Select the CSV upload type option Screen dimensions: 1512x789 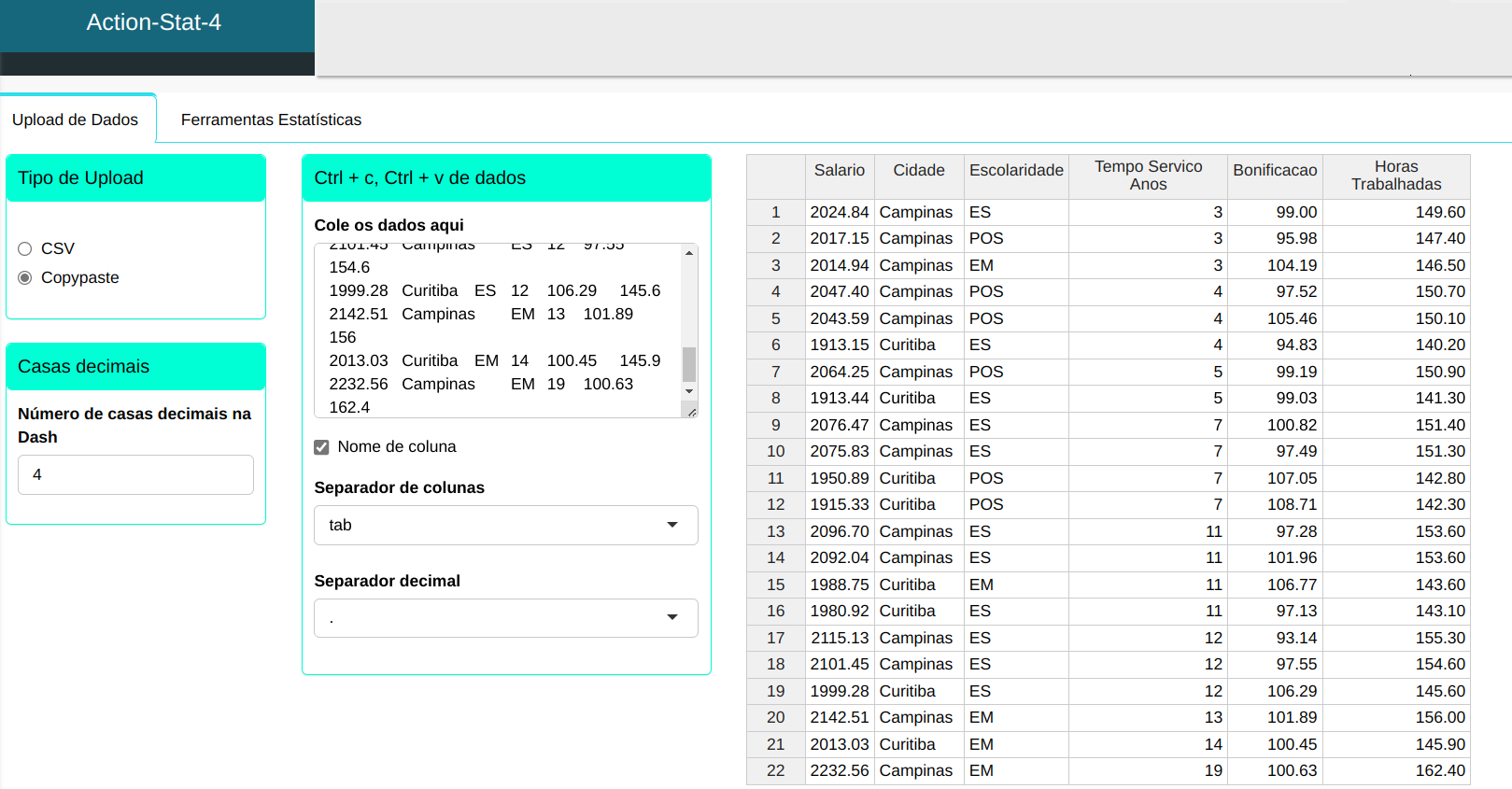click(25, 248)
